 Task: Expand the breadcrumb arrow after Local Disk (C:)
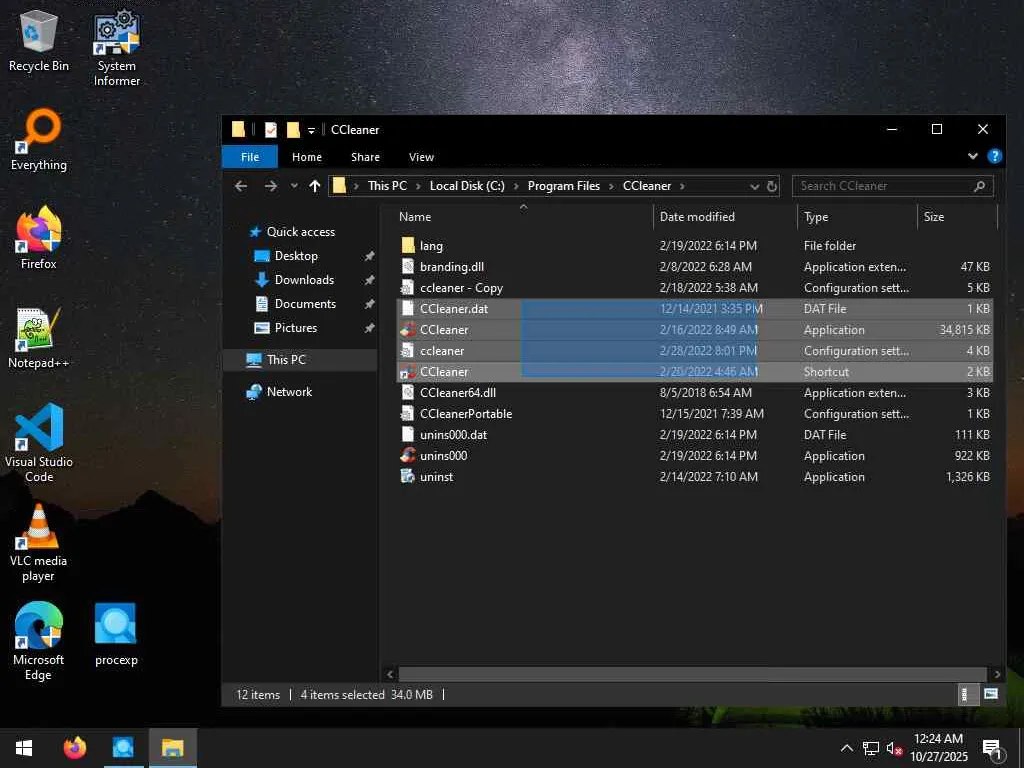(516, 186)
